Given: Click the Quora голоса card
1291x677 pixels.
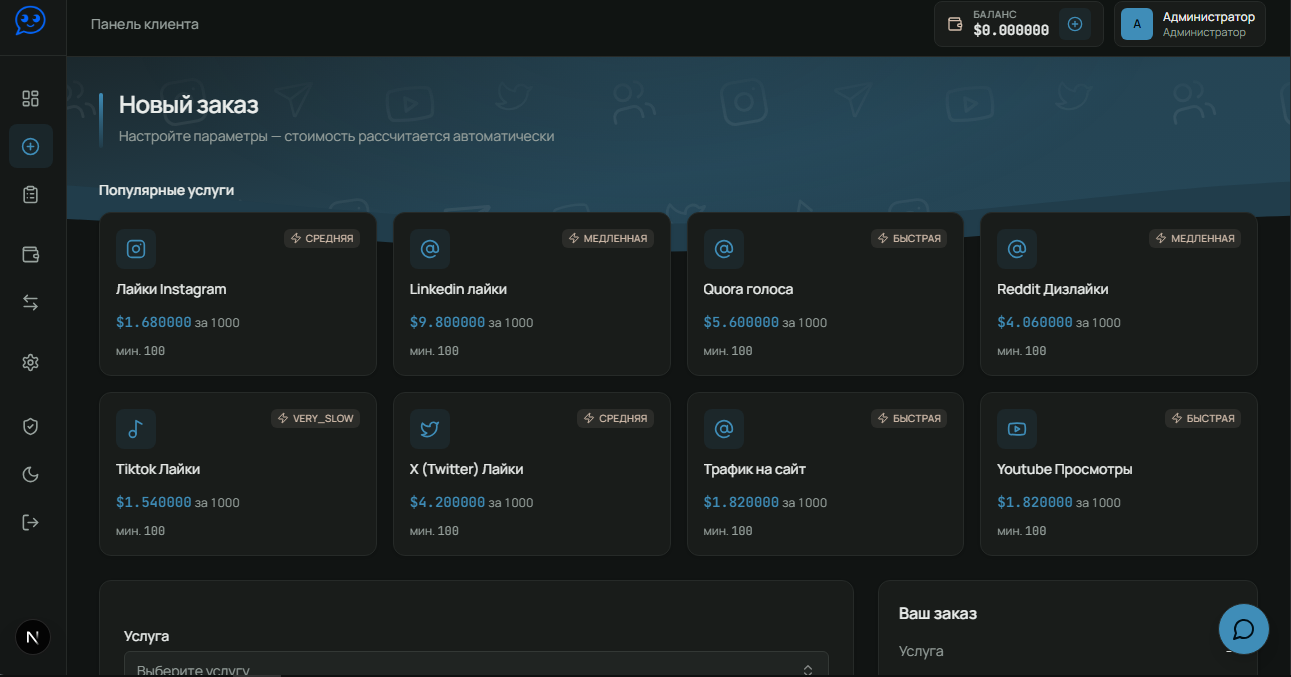Looking at the screenshot, I should tap(825, 294).
